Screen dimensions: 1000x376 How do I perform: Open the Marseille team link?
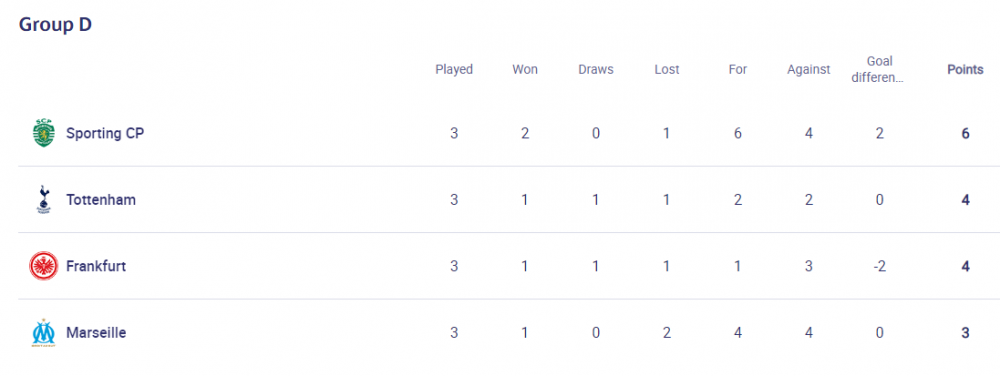point(96,333)
